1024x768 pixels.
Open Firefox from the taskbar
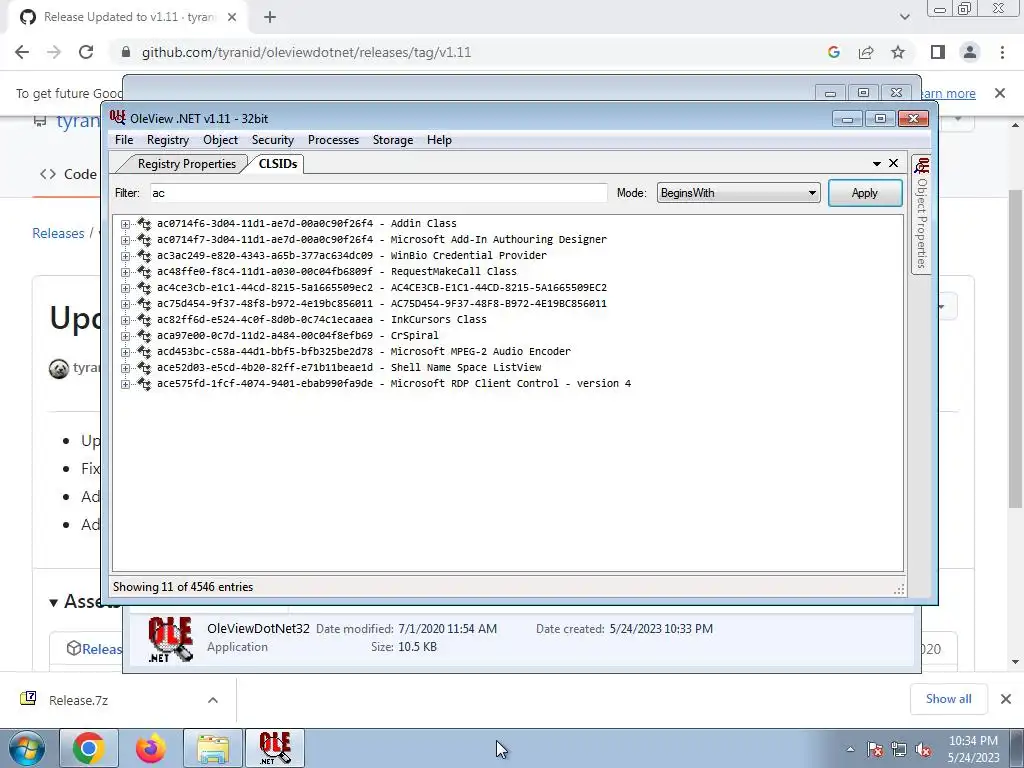[x=151, y=748]
